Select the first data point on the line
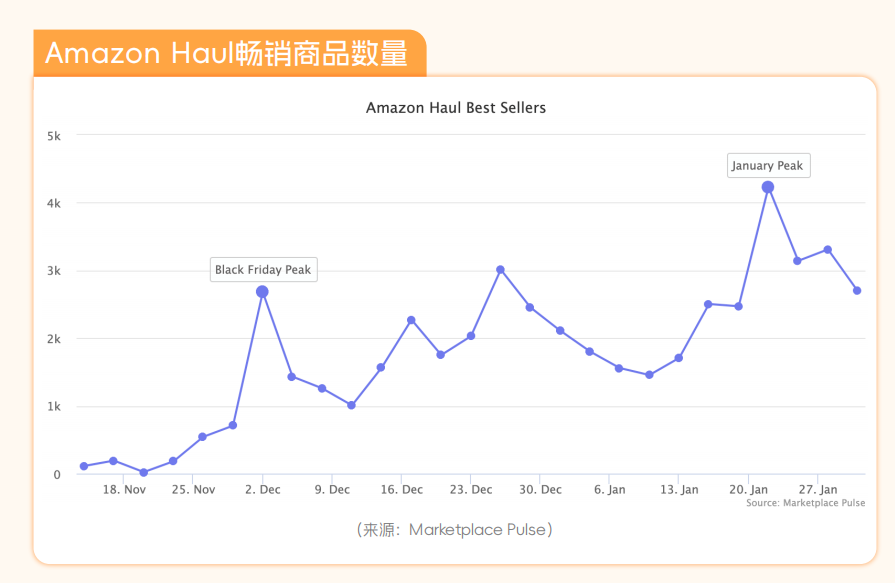The width and height of the screenshot is (895, 583). click(x=84, y=467)
